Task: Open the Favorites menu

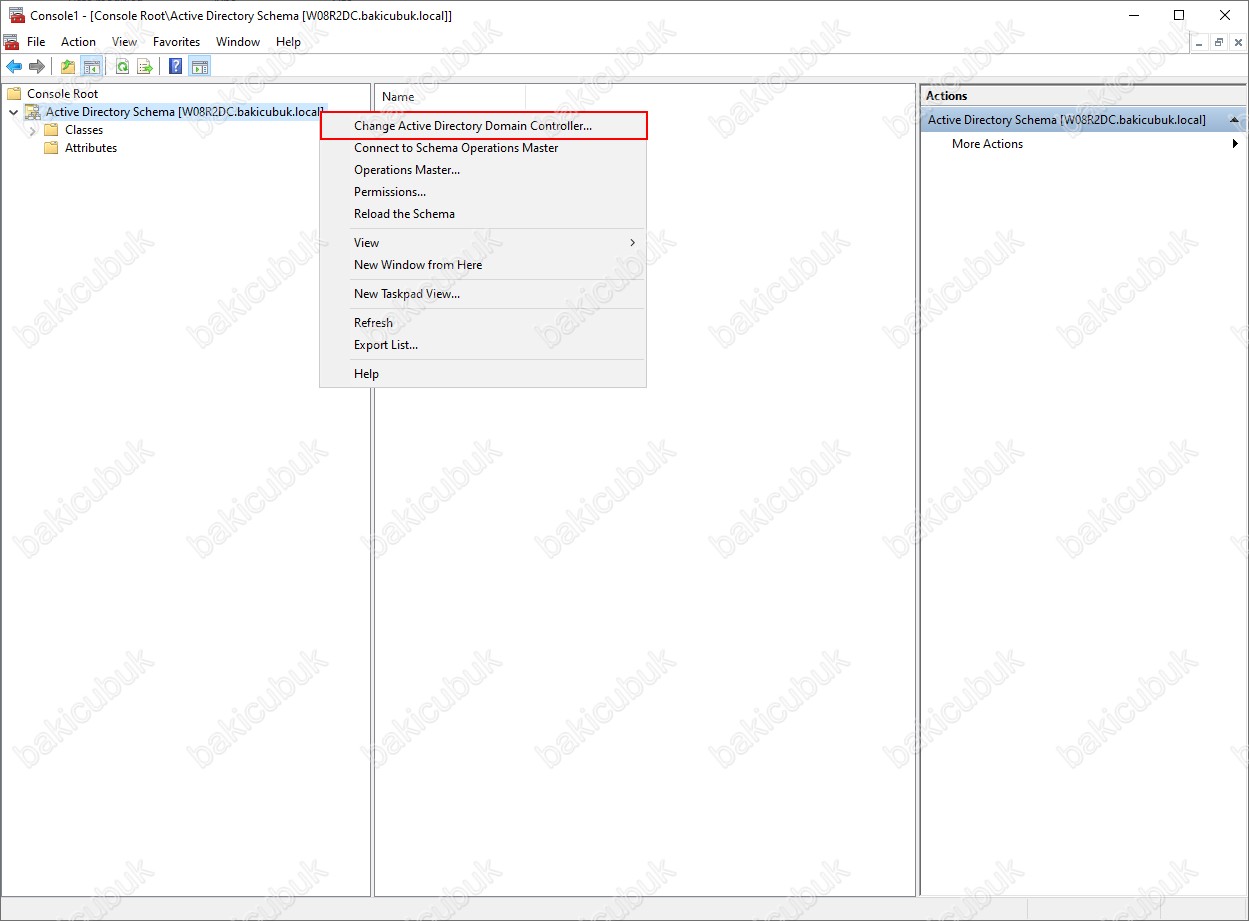Action: [177, 42]
